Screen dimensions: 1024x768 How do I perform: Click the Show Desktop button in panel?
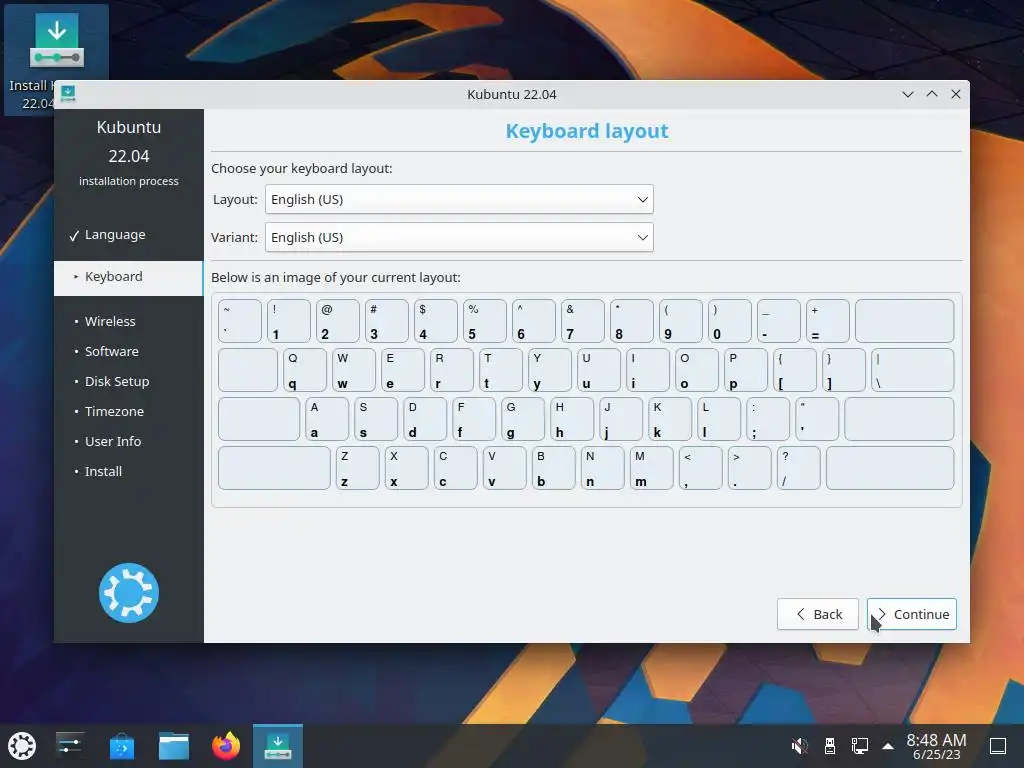998,746
